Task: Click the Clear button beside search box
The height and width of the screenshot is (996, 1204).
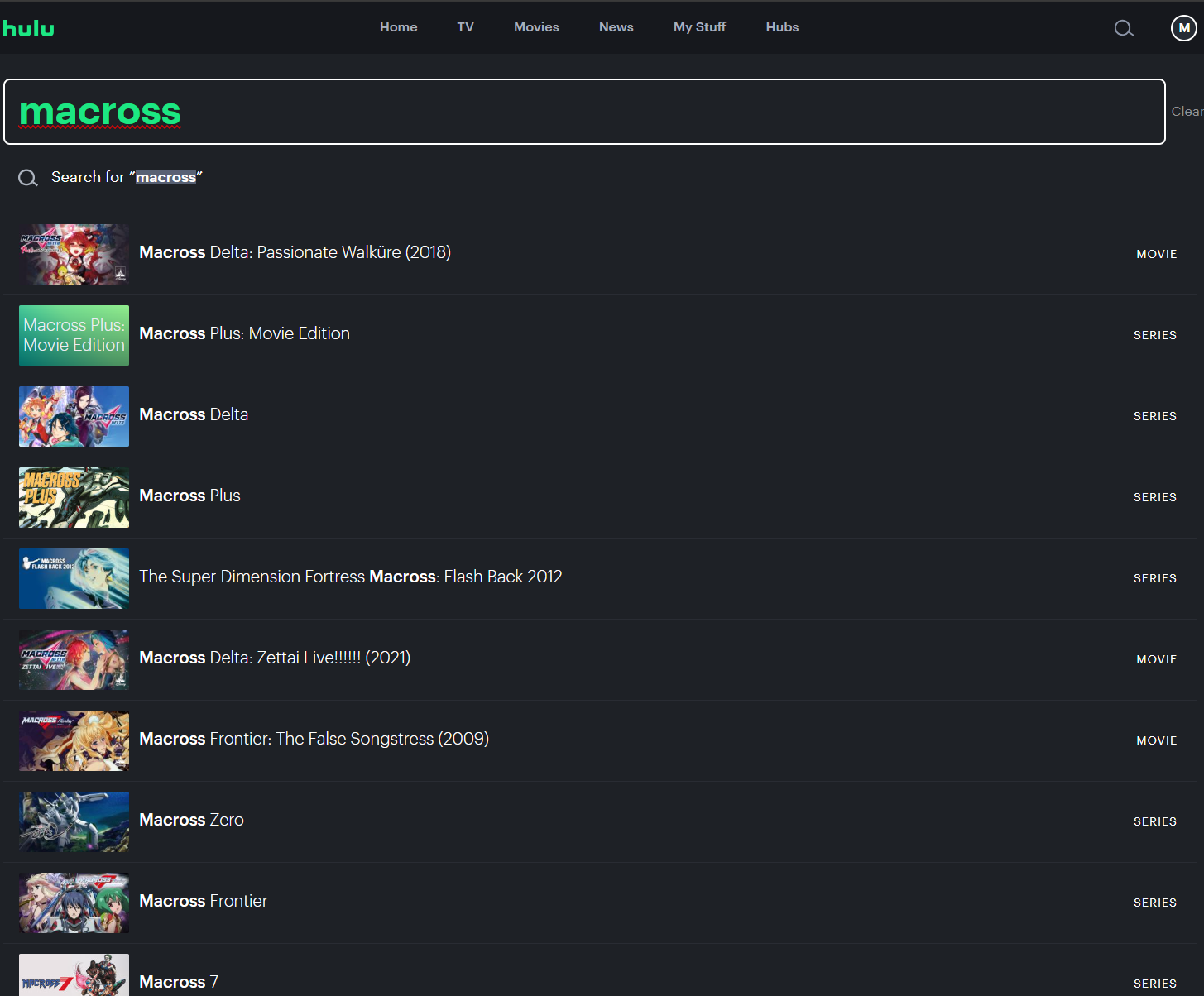Action: (x=1187, y=111)
